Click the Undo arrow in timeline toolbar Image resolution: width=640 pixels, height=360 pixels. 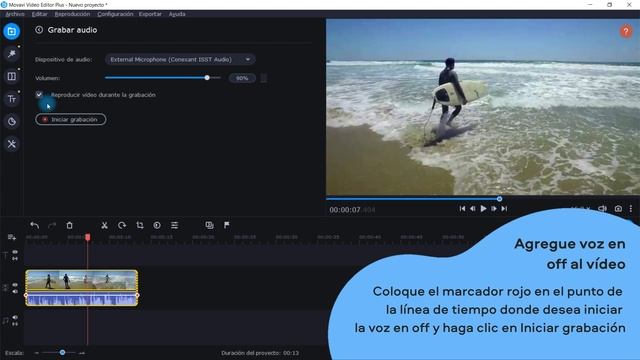[35, 225]
